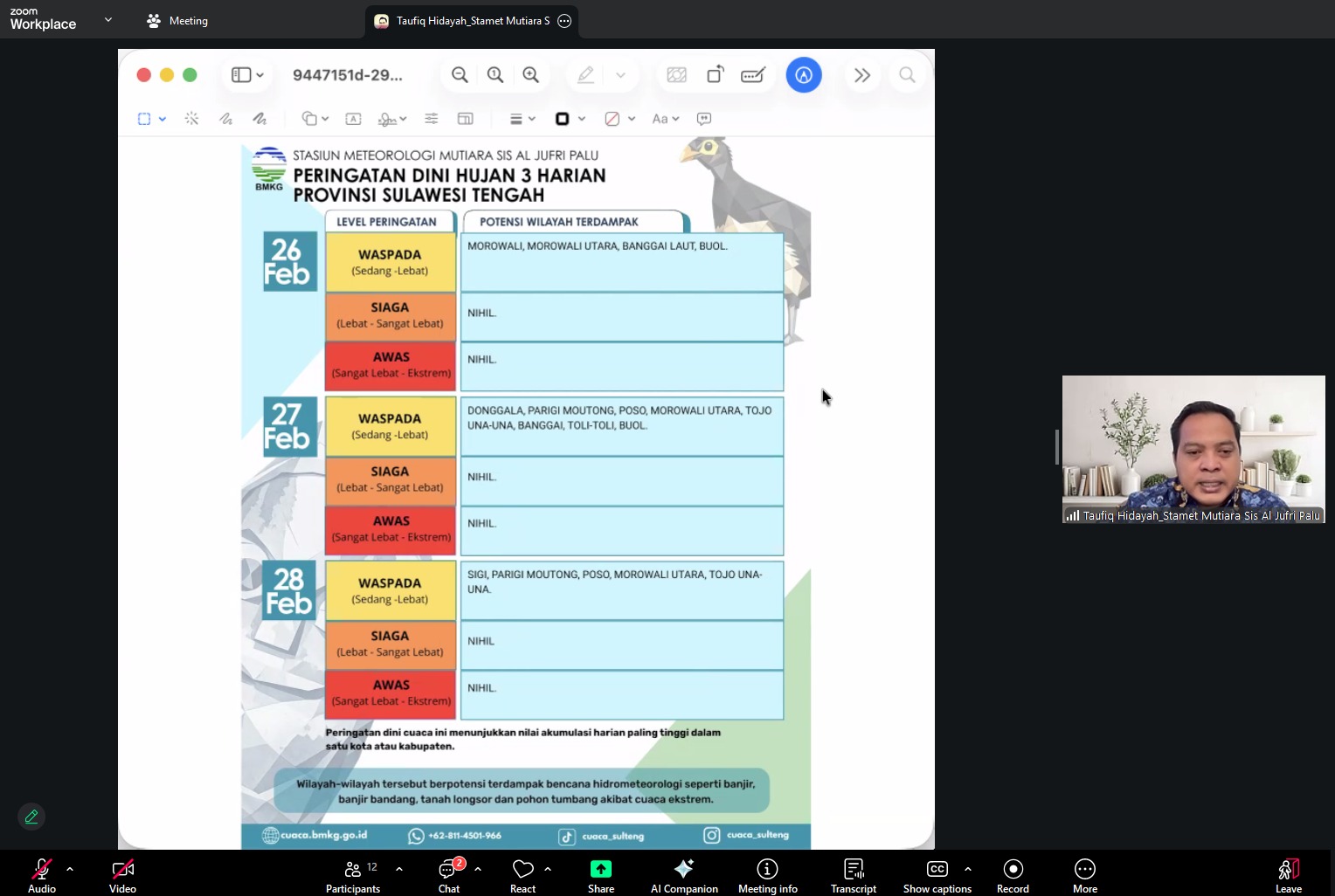The height and width of the screenshot is (896, 1335).
Task: Open the More options menu
Action: click(1084, 875)
